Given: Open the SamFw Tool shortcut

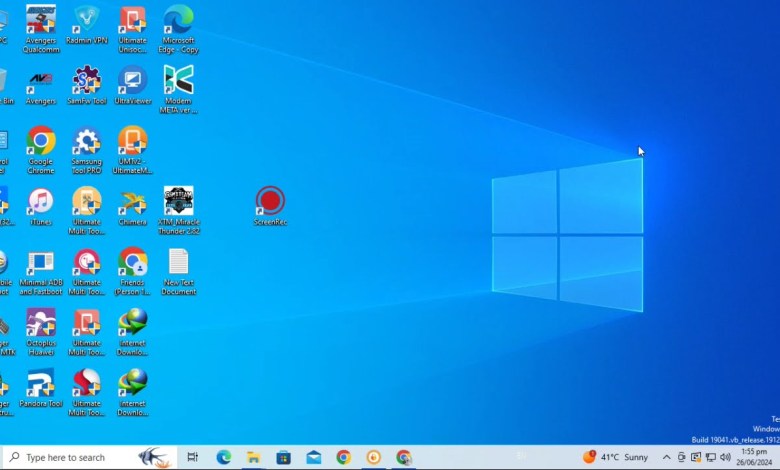Looking at the screenshot, I should pos(87,81).
